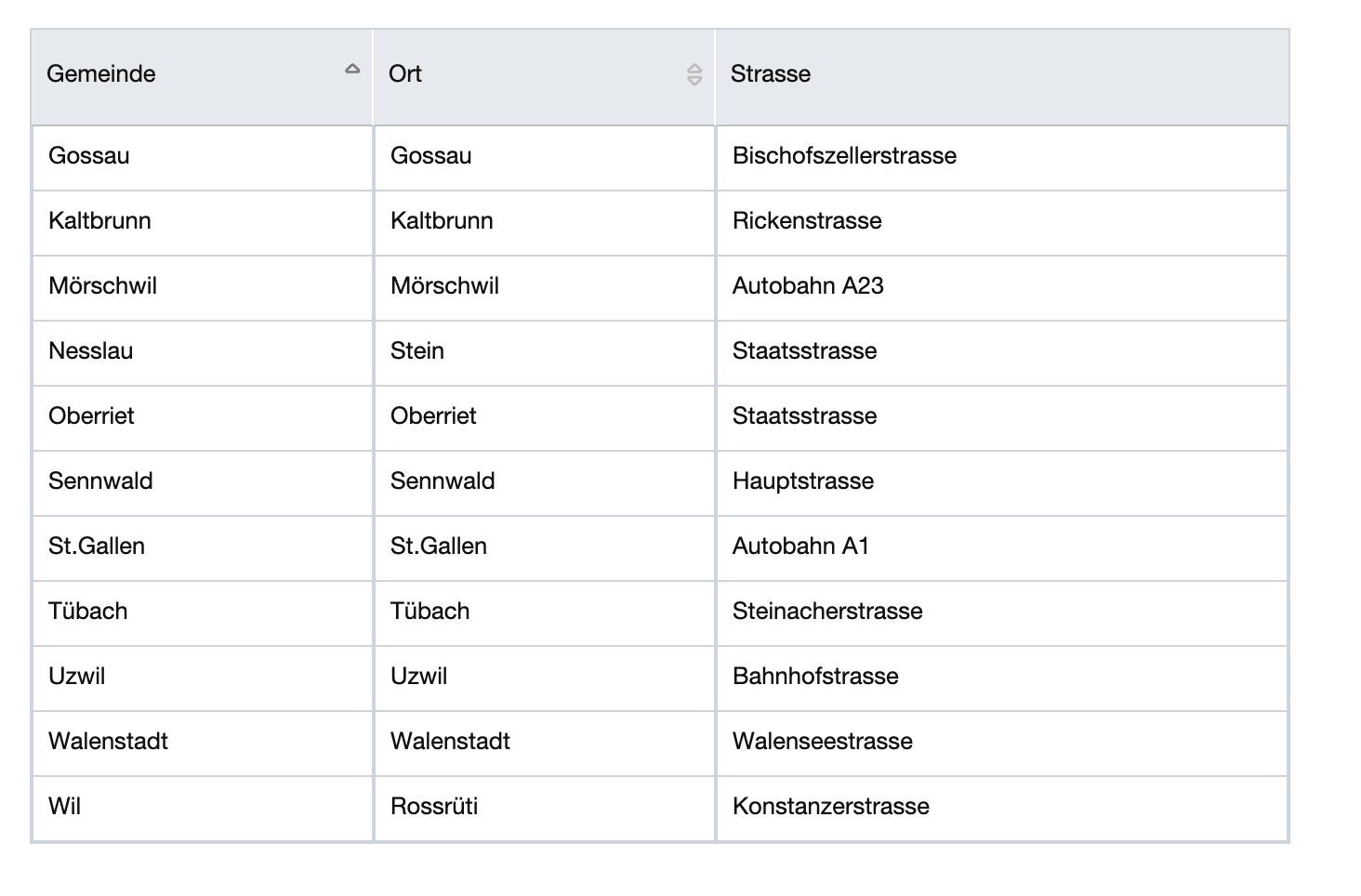Image resolution: width=1361 pixels, height=896 pixels.
Task: Click the Bahnhofstrasse cell in Uzwil row
Action: pos(815,677)
